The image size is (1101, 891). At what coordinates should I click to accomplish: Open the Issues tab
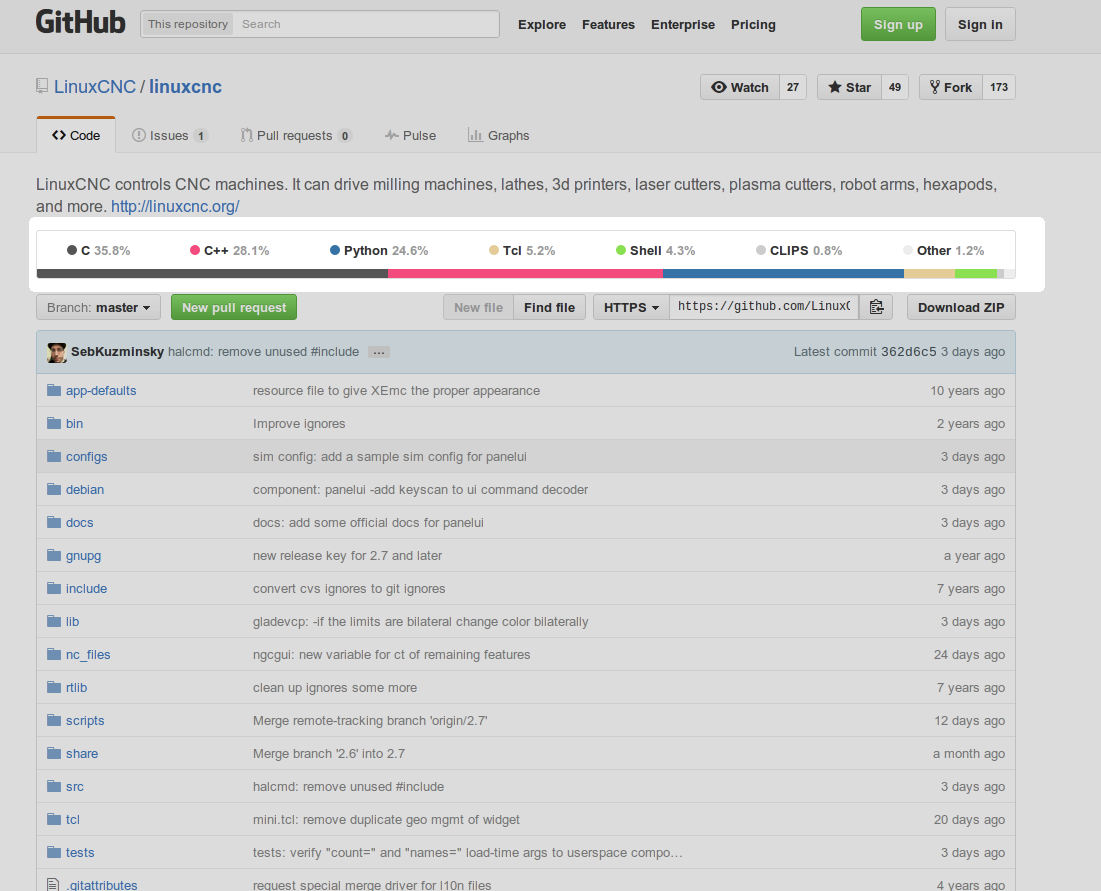[170, 136]
